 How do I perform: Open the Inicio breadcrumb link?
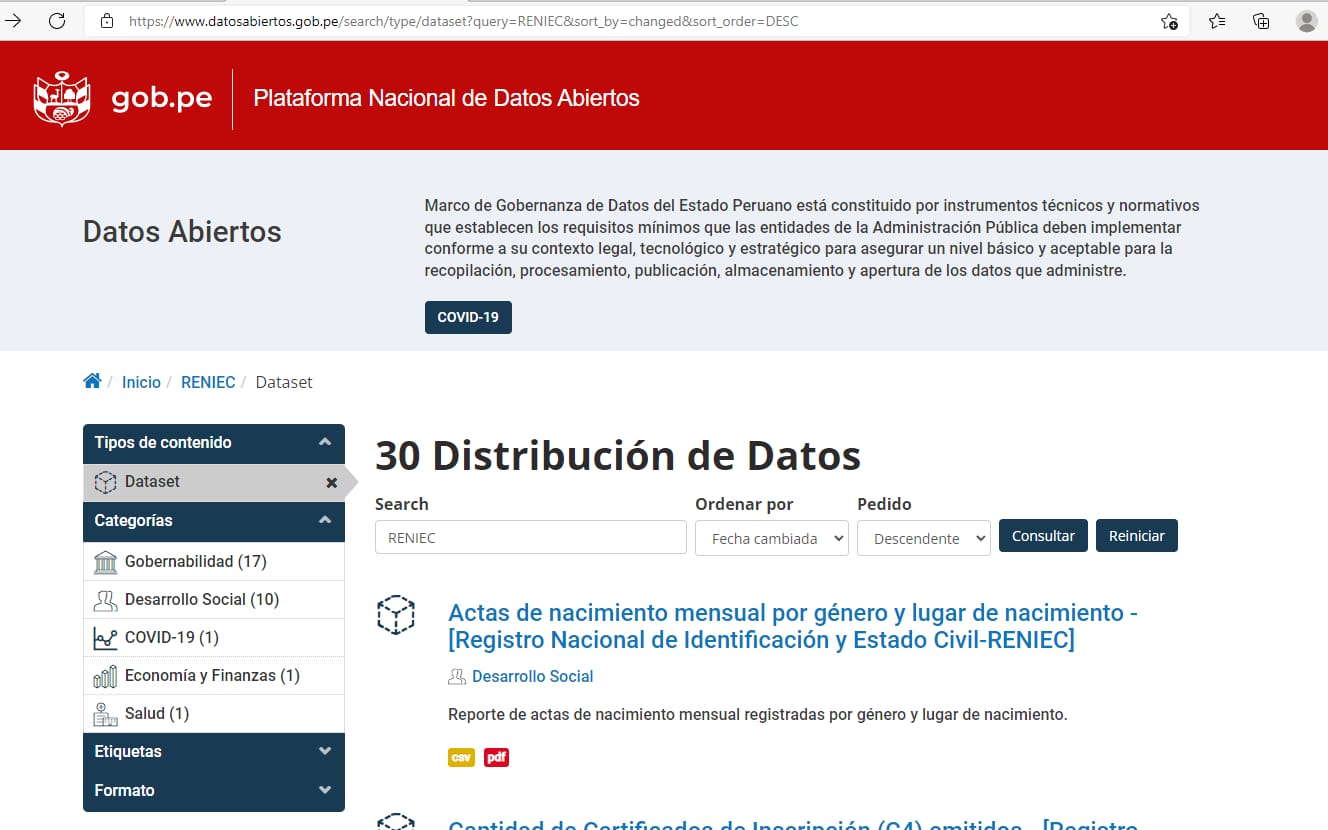click(x=141, y=382)
